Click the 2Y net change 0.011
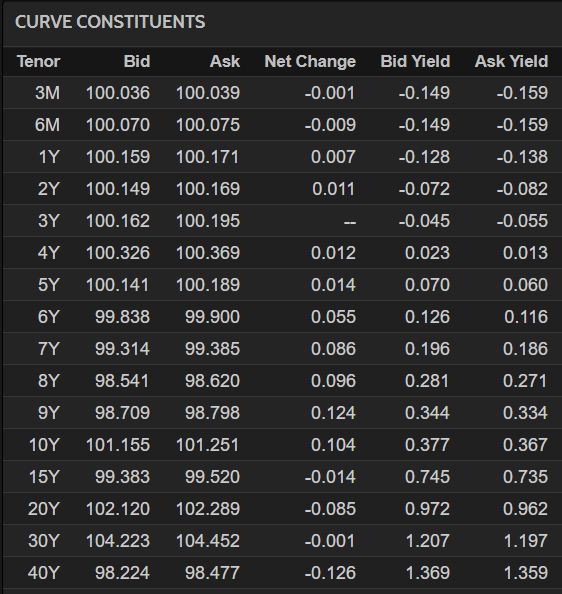Image resolution: width=562 pixels, height=594 pixels. (334, 189)
